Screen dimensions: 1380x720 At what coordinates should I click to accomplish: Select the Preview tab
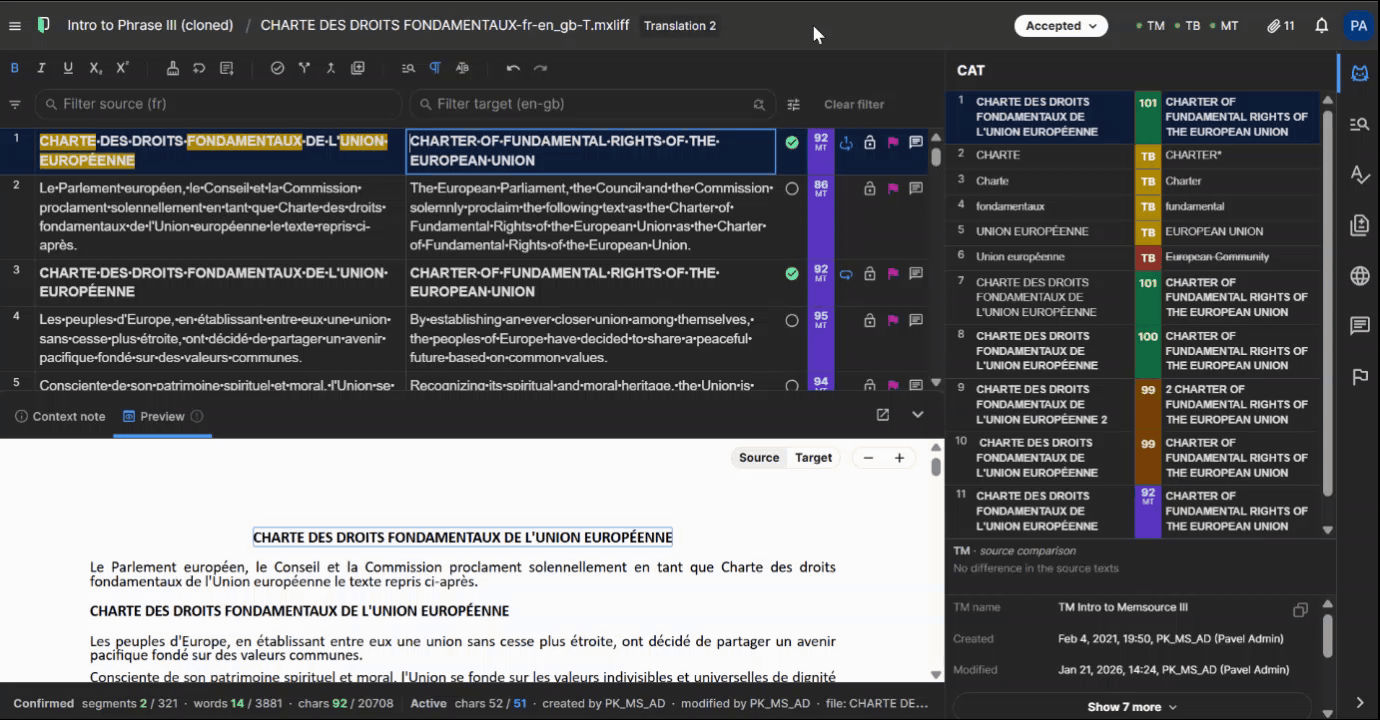(162, 416)
